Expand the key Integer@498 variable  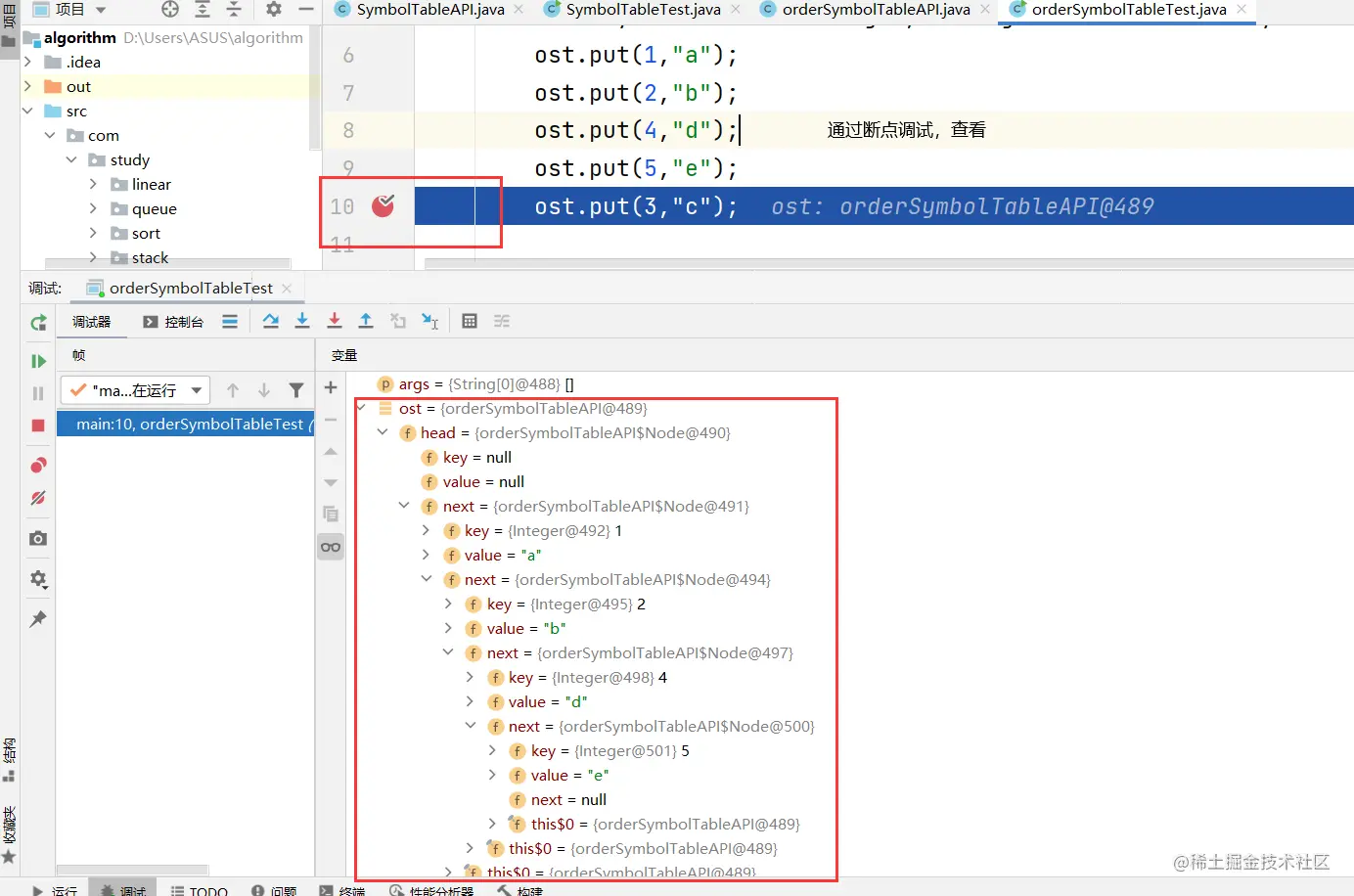470,677
